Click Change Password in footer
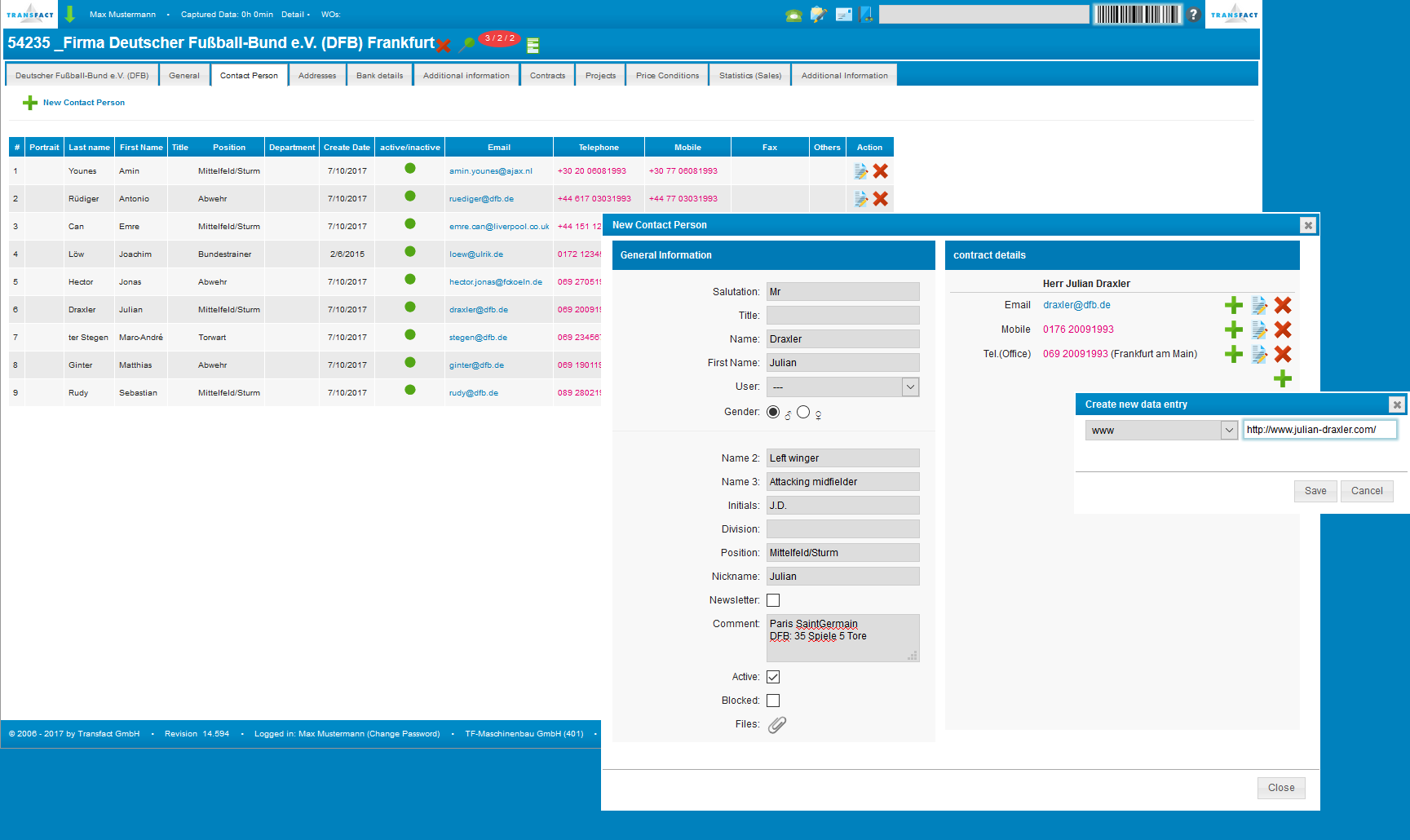 (x=403, y=734)
